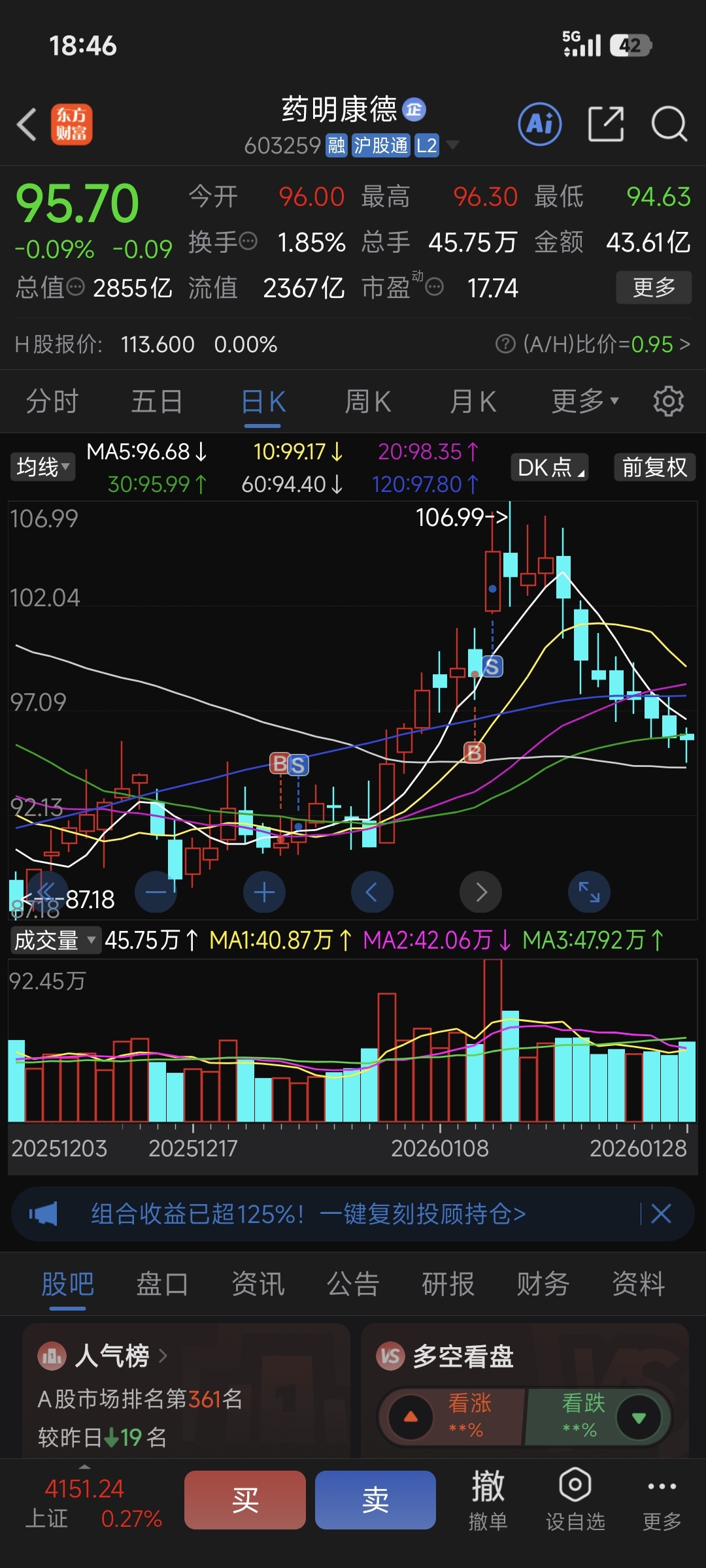The height and width of the screenshot is (1568, 706).
Task: Tap the blue 卖 sell button
Action: [x=375, y=1499]
